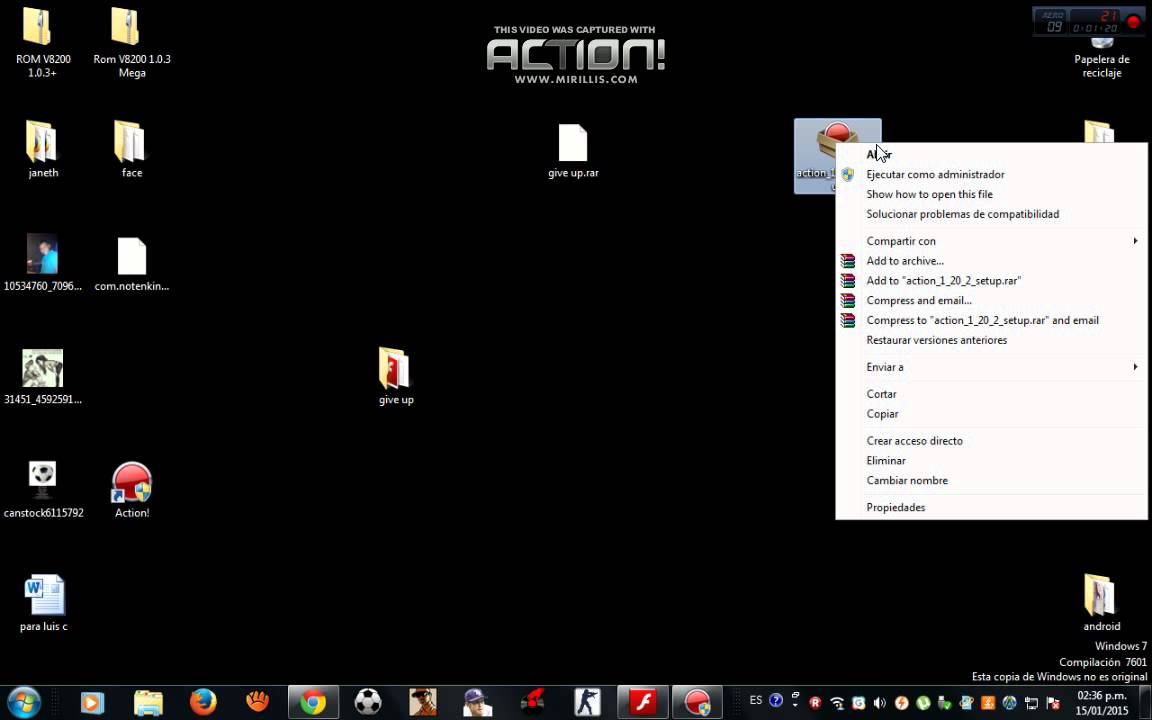Expand the Compartir con submenu

[x=991, y=240]
